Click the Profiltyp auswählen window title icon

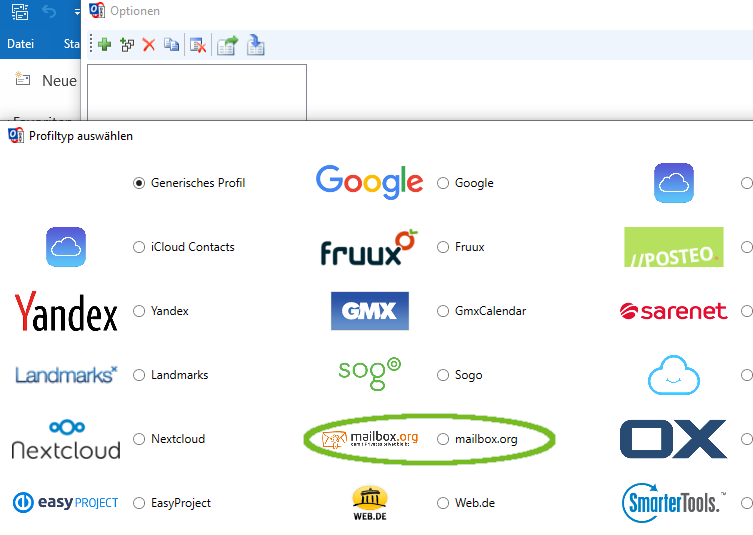(x=16, y=135)
